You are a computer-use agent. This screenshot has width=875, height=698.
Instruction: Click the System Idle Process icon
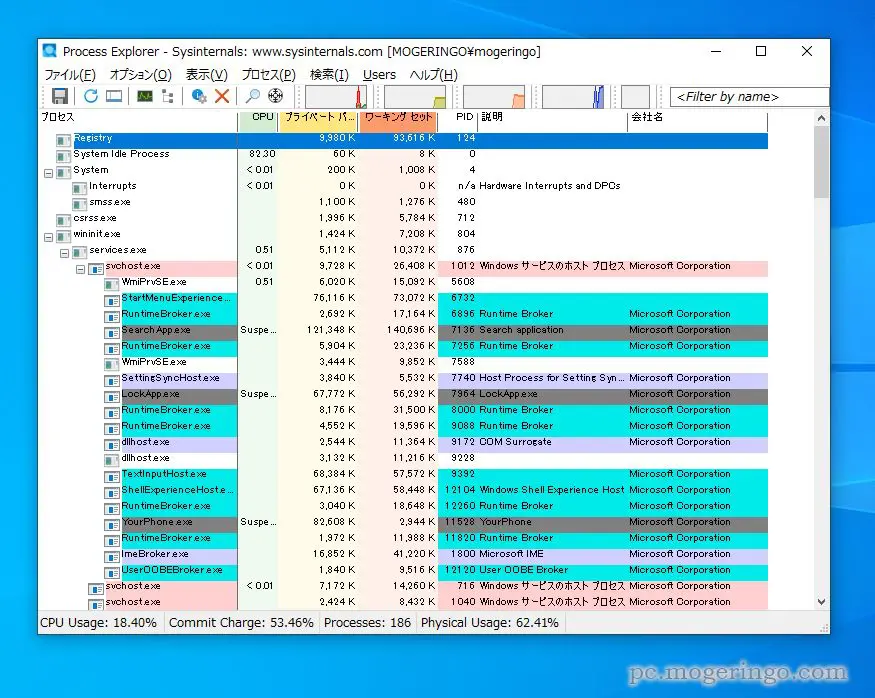click(64, 156)
